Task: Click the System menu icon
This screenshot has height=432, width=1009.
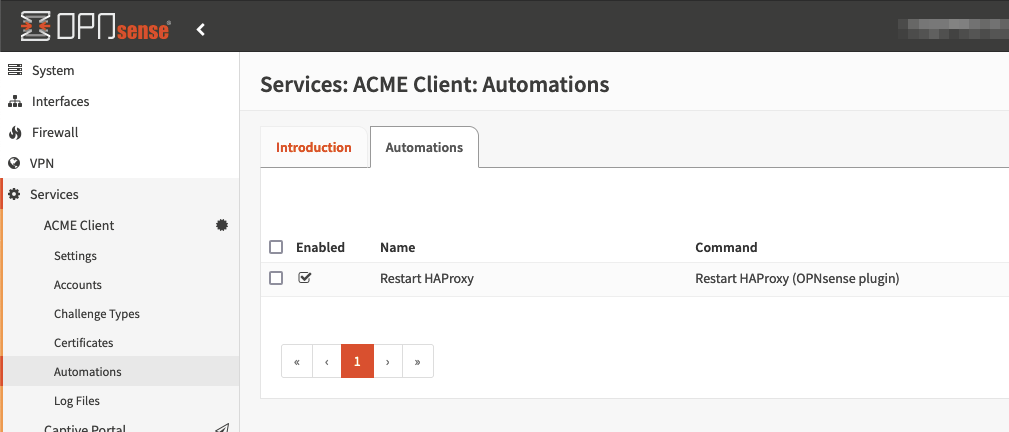Action: 15,71
